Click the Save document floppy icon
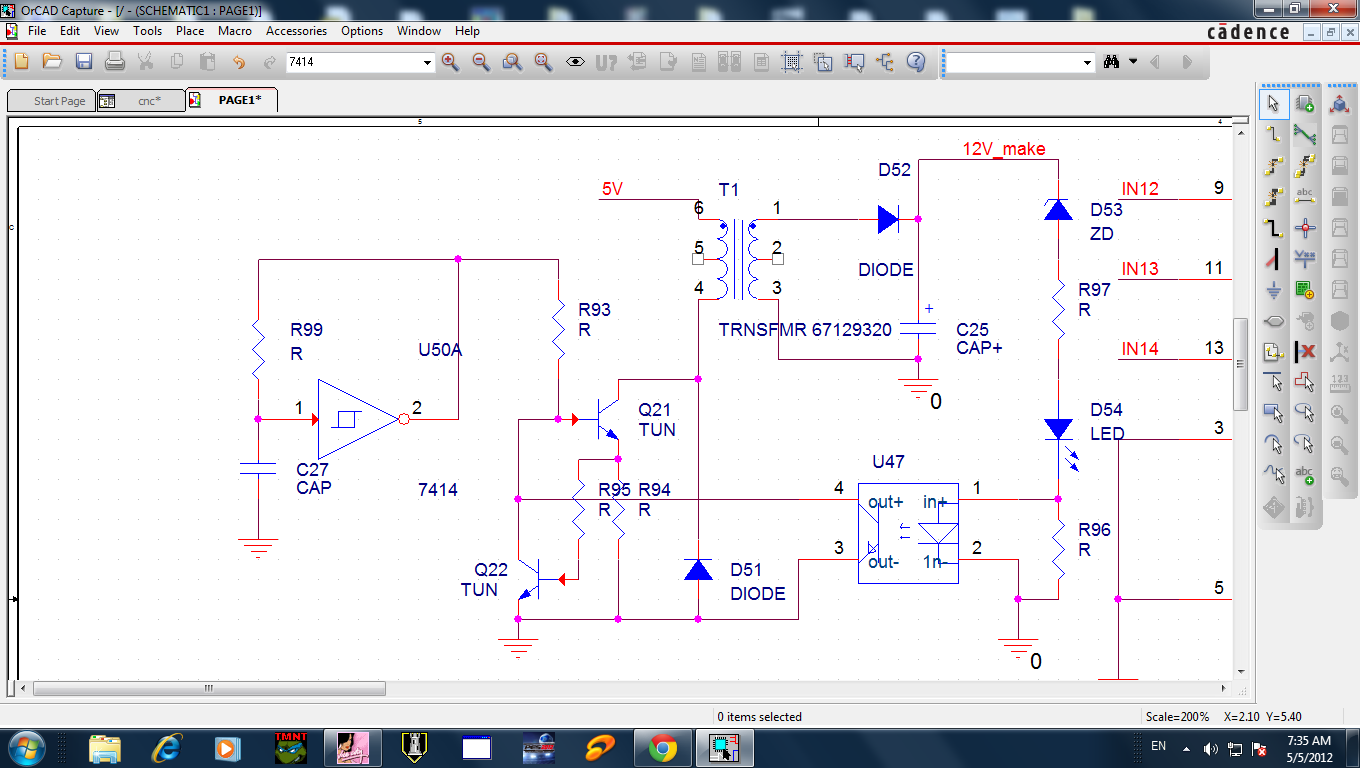1360x768 pixels. pyautogui.click(x=84, y=62)
